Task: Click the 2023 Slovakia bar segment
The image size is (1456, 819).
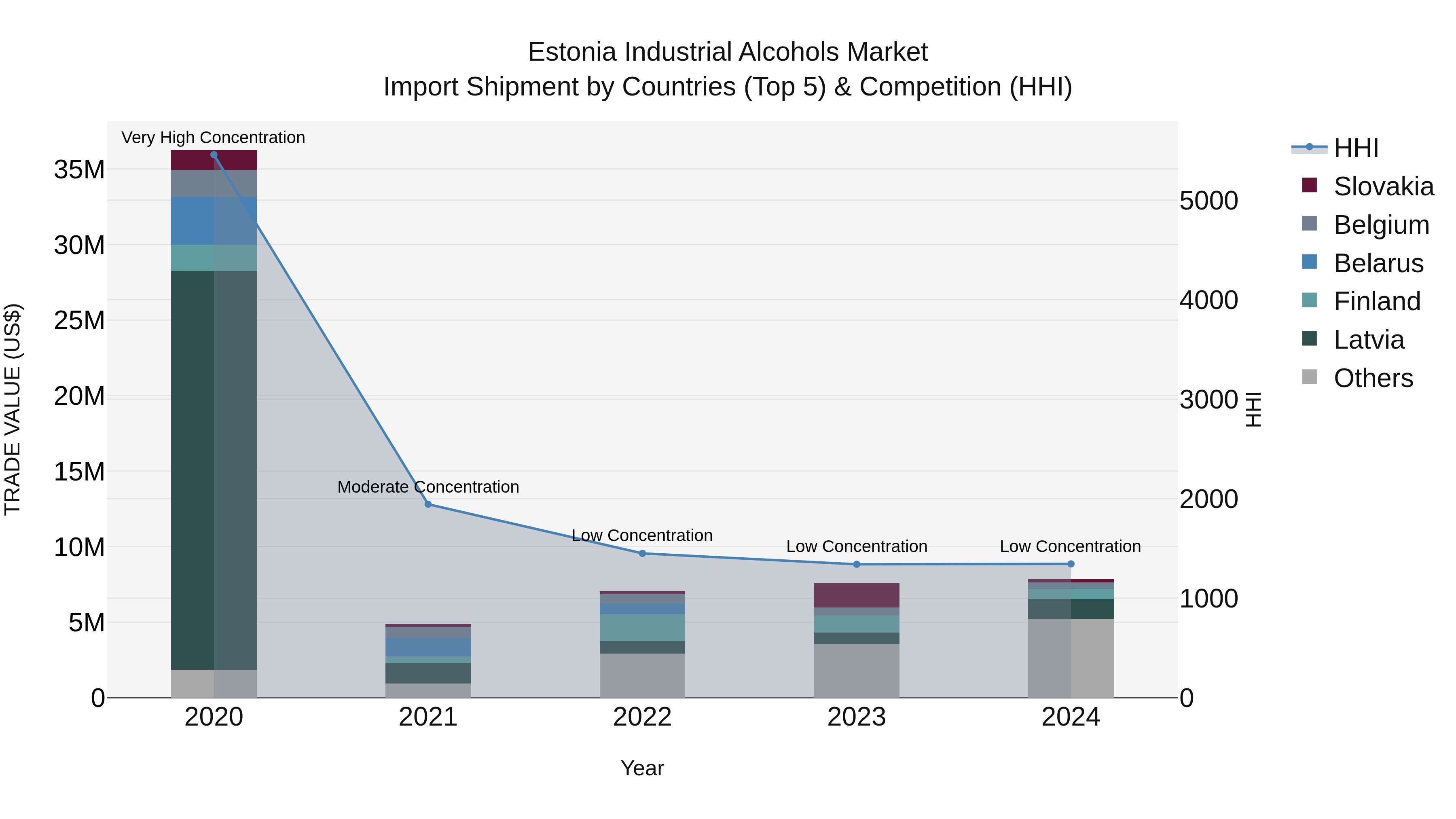Action: 856,595
